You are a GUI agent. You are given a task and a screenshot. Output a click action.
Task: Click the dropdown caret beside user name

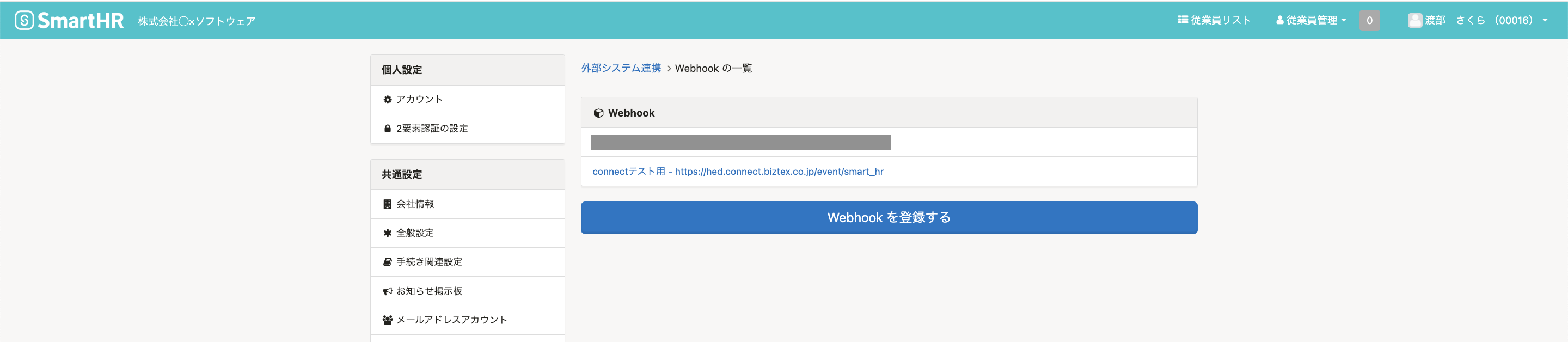pyautogui.click(x=1545, y=21)
